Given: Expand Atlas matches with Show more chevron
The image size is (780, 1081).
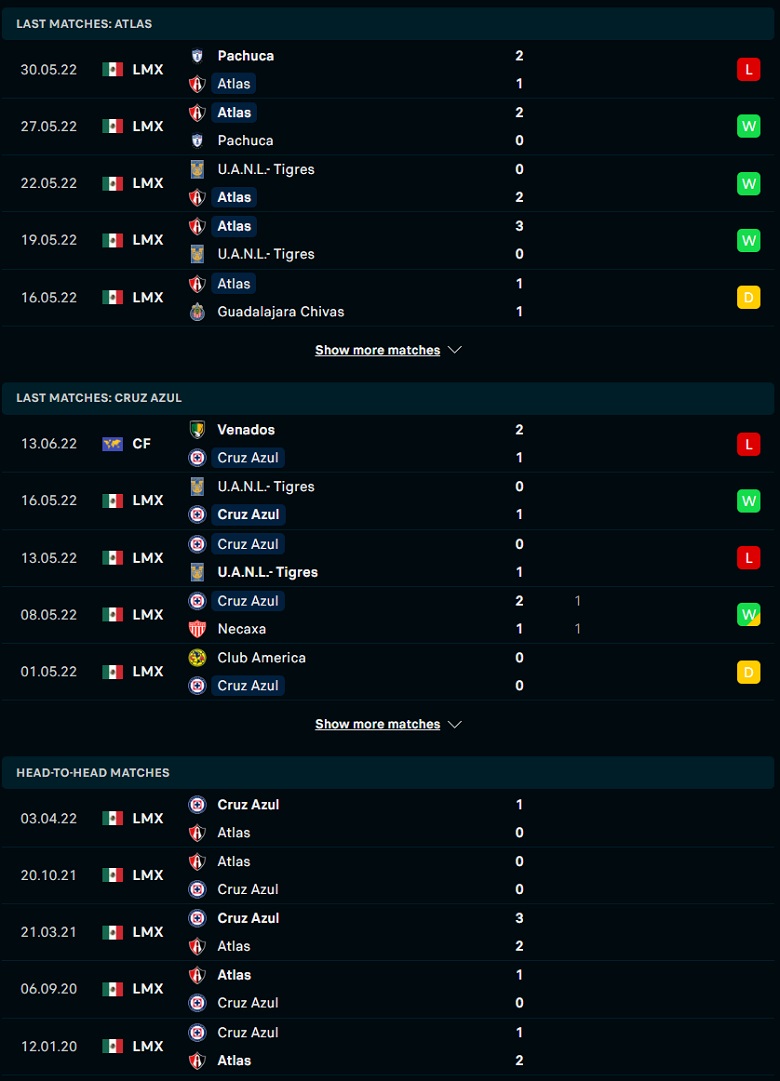Looking at the screenshot, I should [454, 350].
